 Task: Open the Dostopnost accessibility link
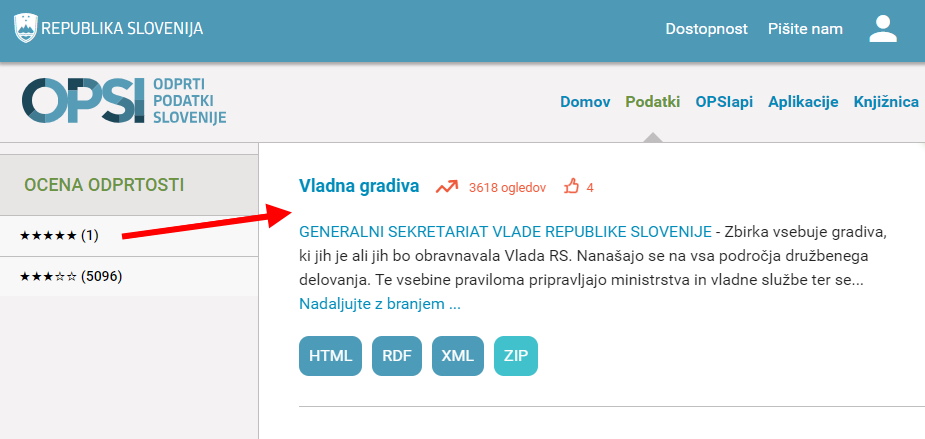click(706, 29)
